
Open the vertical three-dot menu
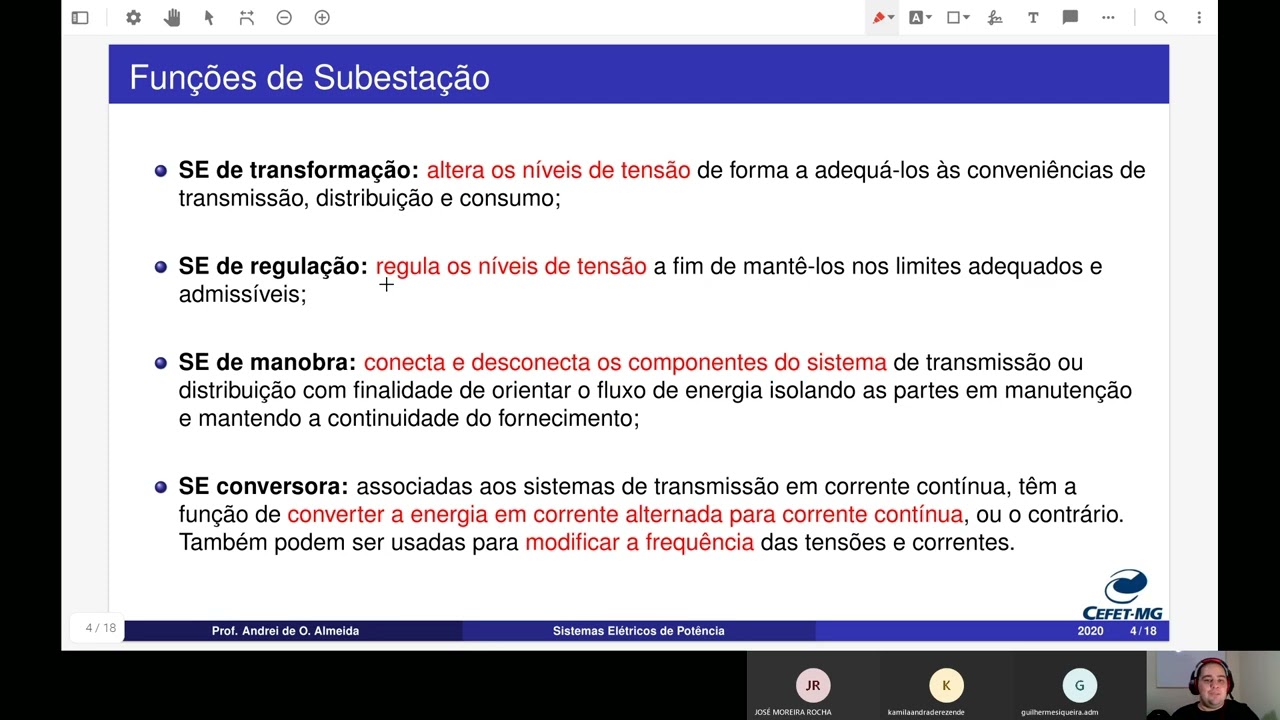click(x=1199, y=17)
